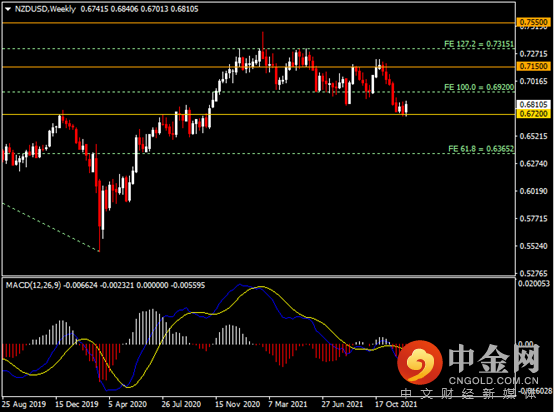Click the MACD(12,26,9) indicator label
This screenshot has width=554, height=412.
[33, 285]
